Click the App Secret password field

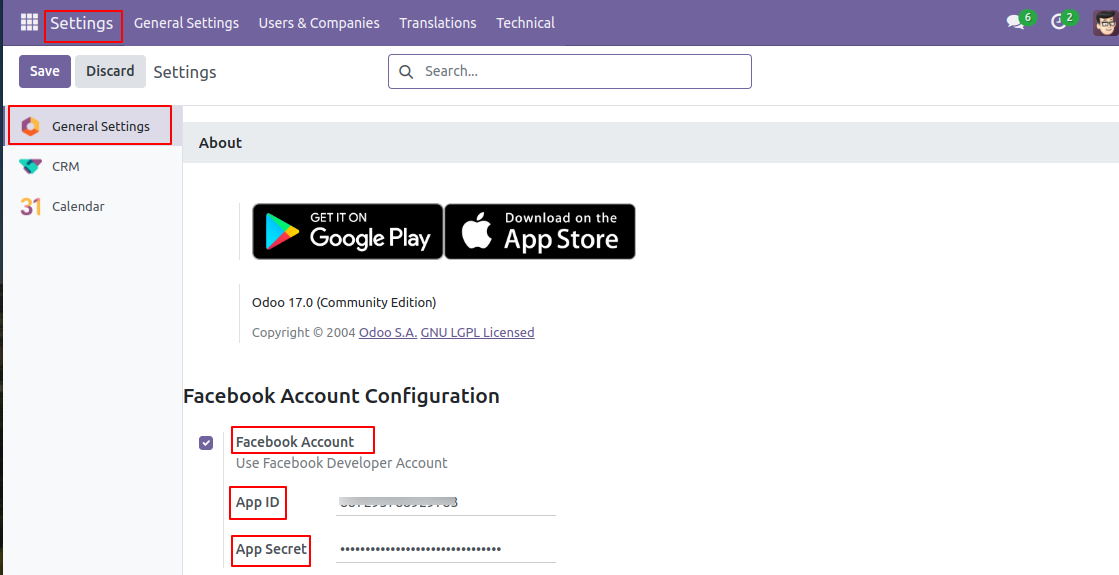pos(445,549)
